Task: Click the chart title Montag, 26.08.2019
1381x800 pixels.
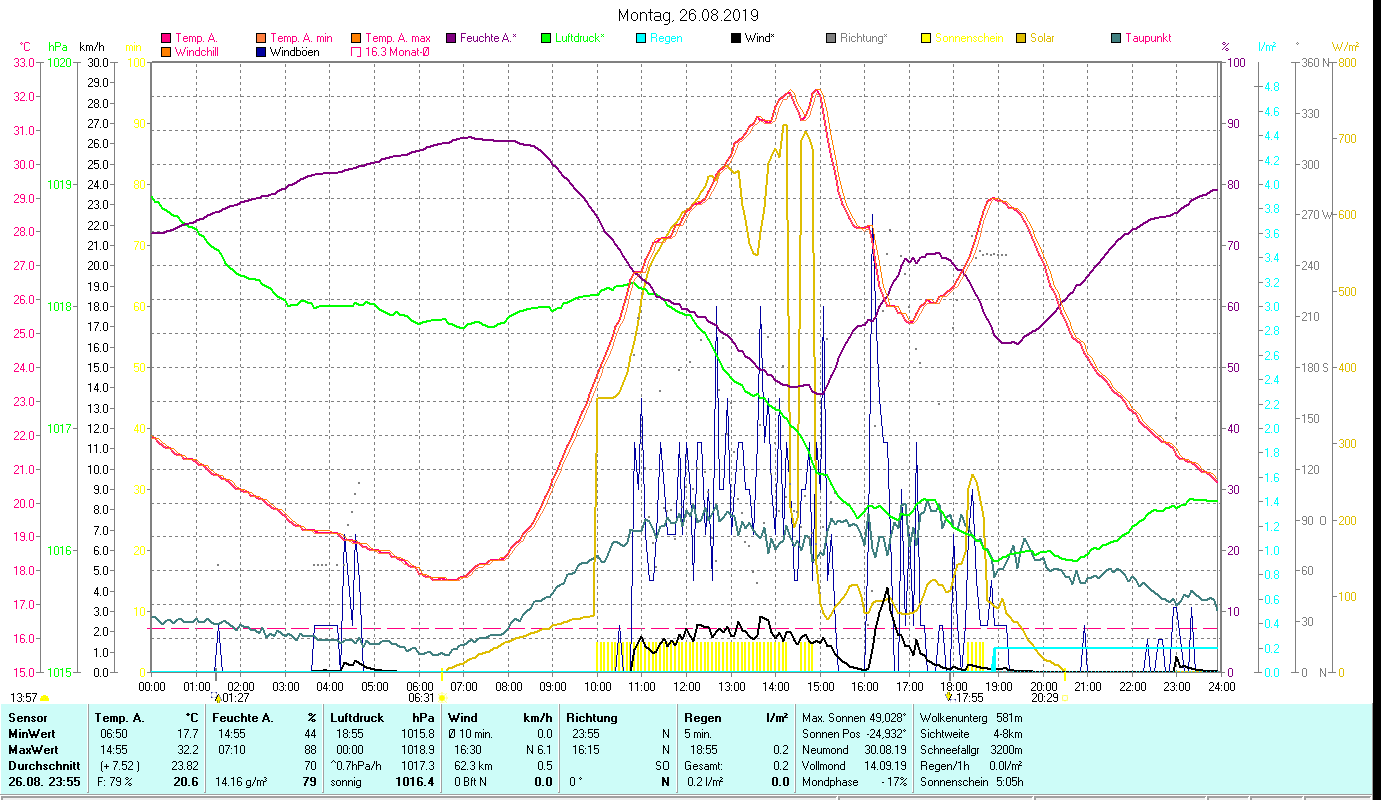Action: [688, 15]
